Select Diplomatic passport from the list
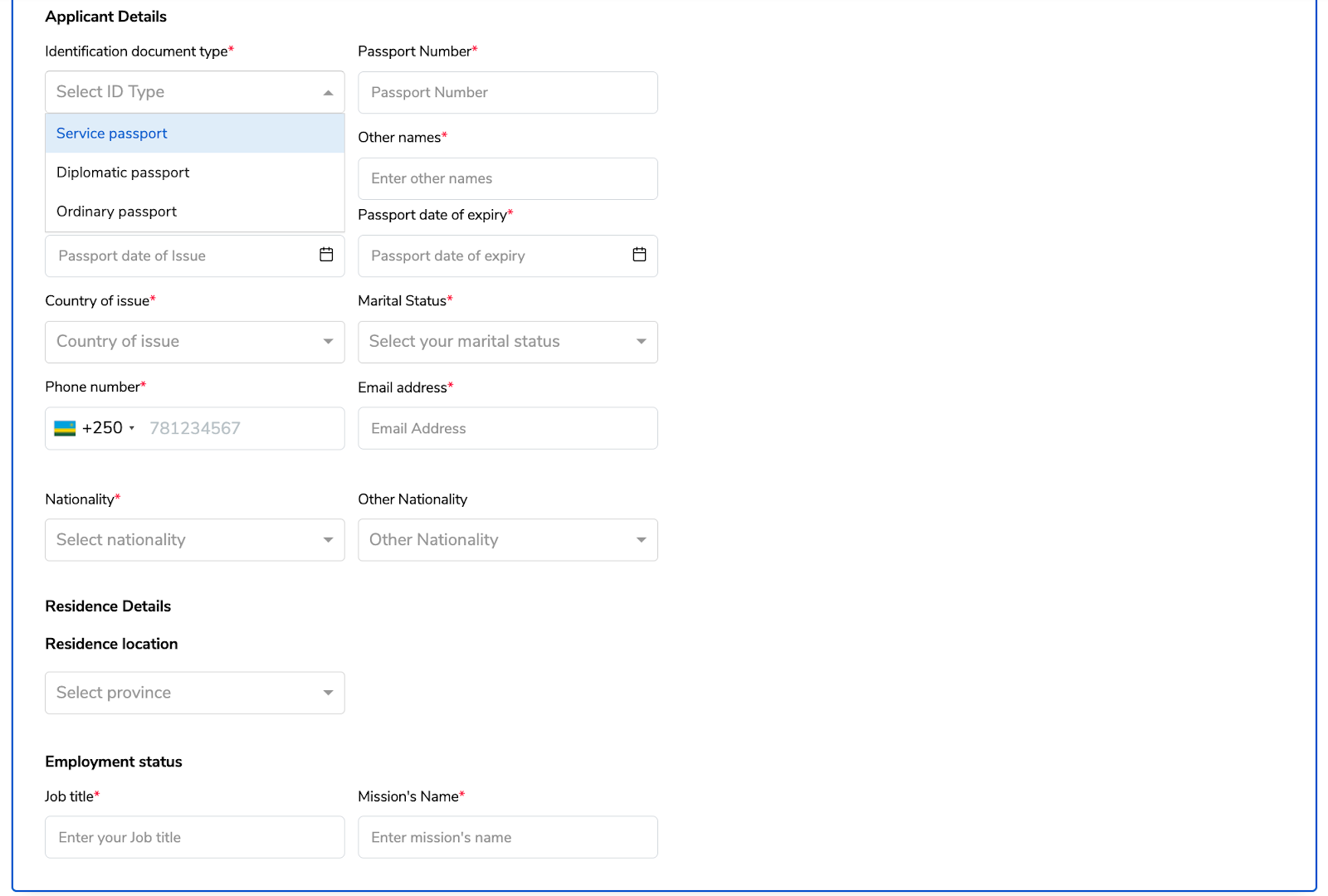This screenshot has width=1328, height=896. coord(122,173)
